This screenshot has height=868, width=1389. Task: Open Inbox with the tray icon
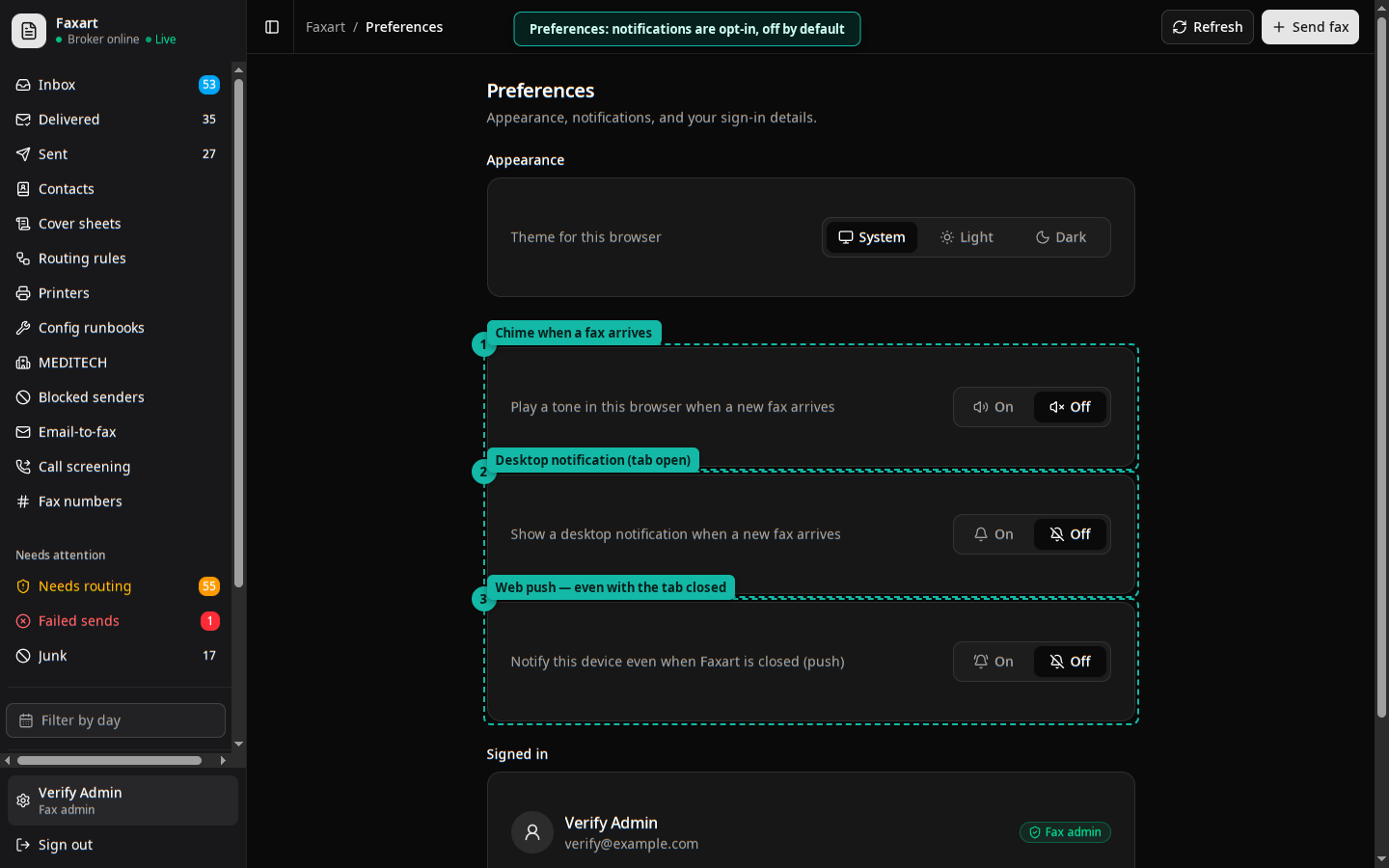(23, 85)
